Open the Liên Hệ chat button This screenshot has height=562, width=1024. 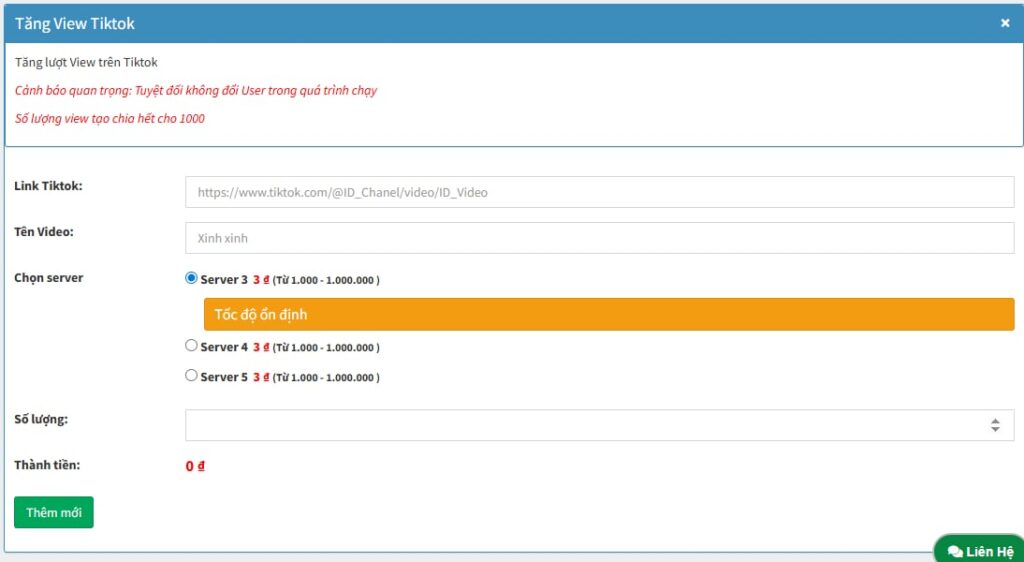tap(980, 551)
